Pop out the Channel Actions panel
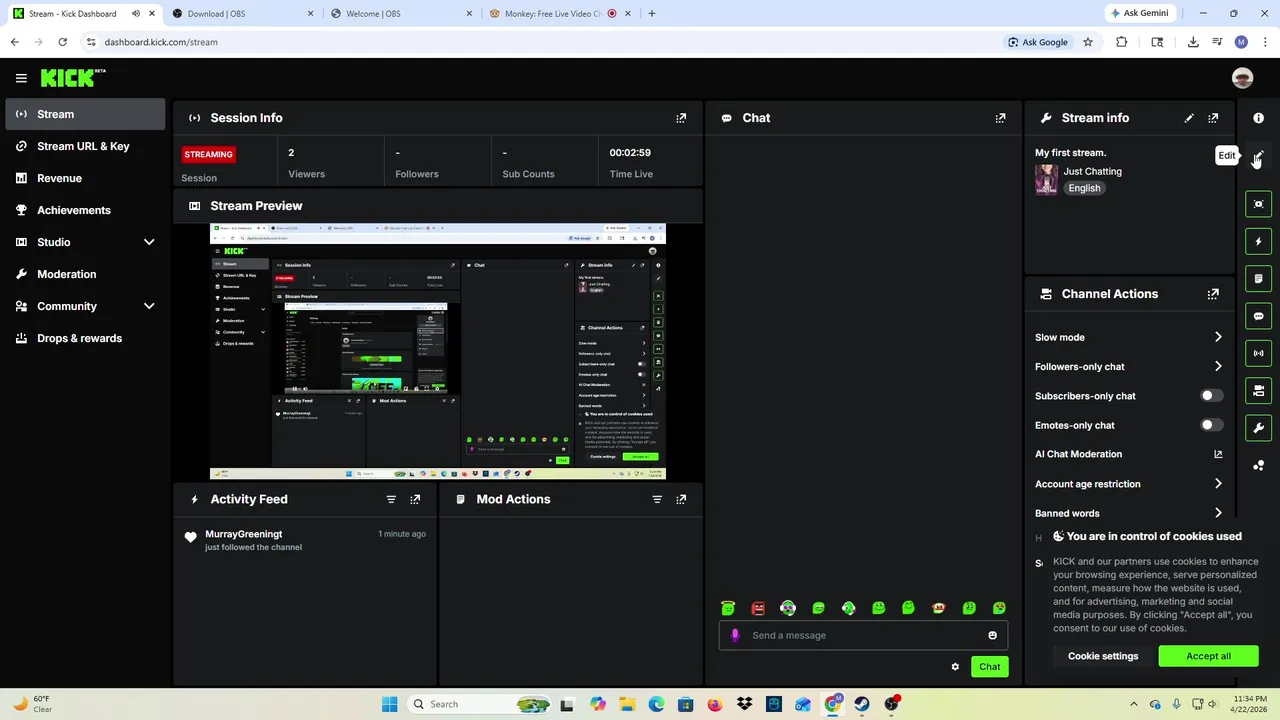 point(1213,294)
